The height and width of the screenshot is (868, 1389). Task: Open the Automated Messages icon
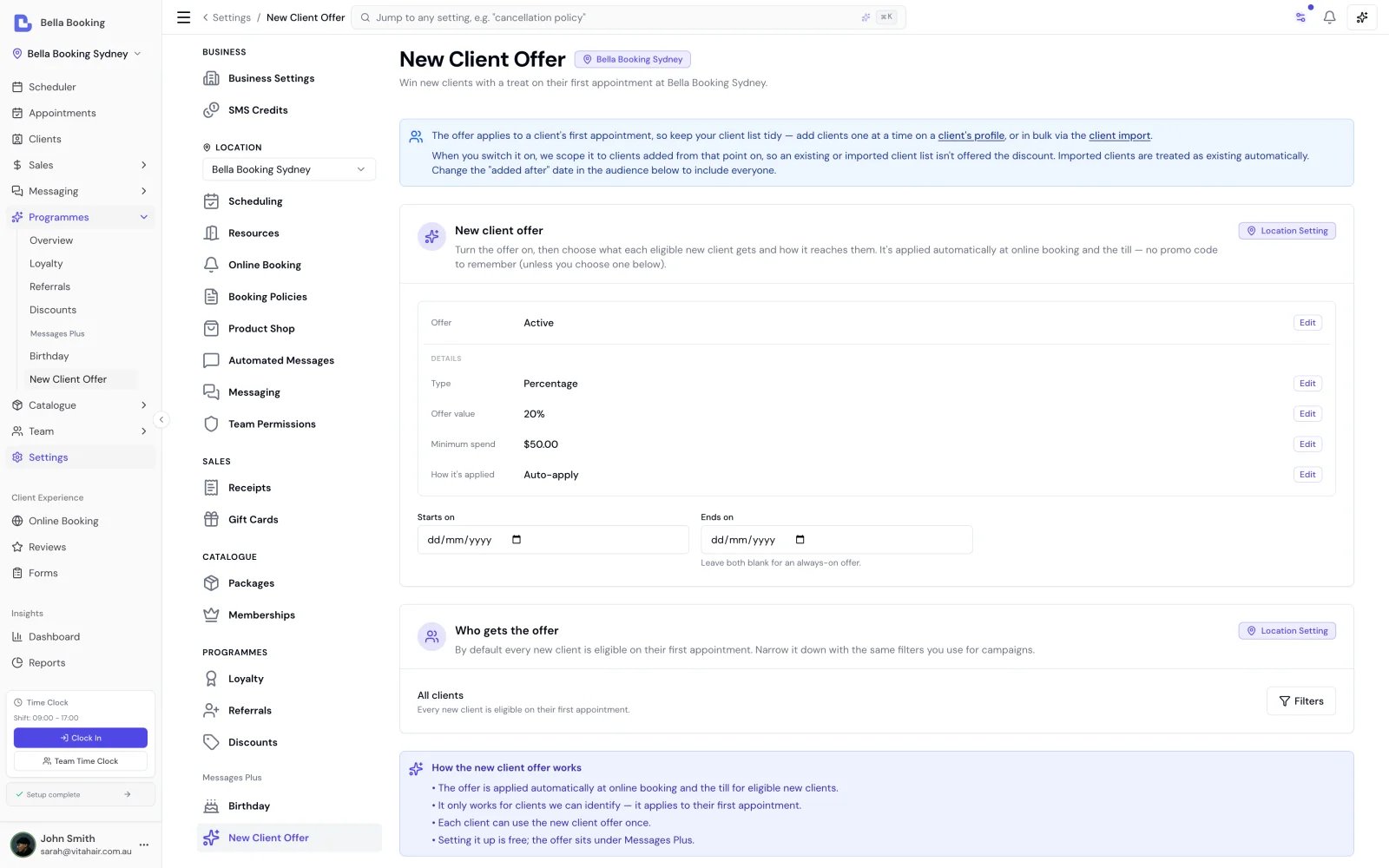(211, 360)
